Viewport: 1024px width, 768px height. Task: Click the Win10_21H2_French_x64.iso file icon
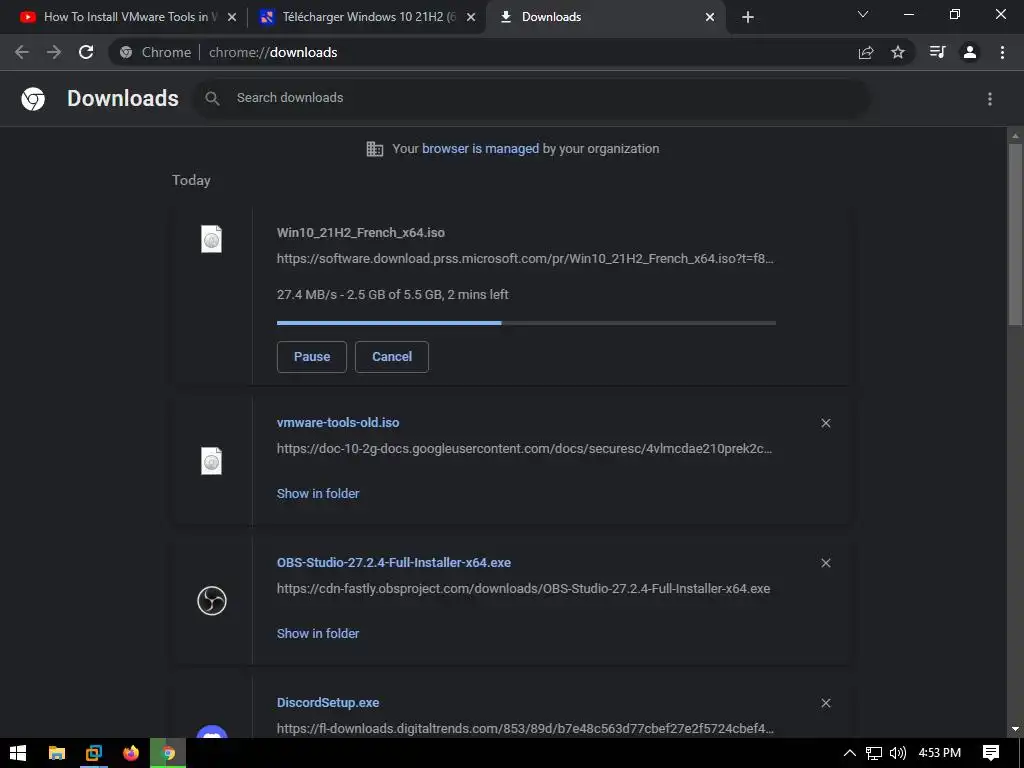coord(211,239)
